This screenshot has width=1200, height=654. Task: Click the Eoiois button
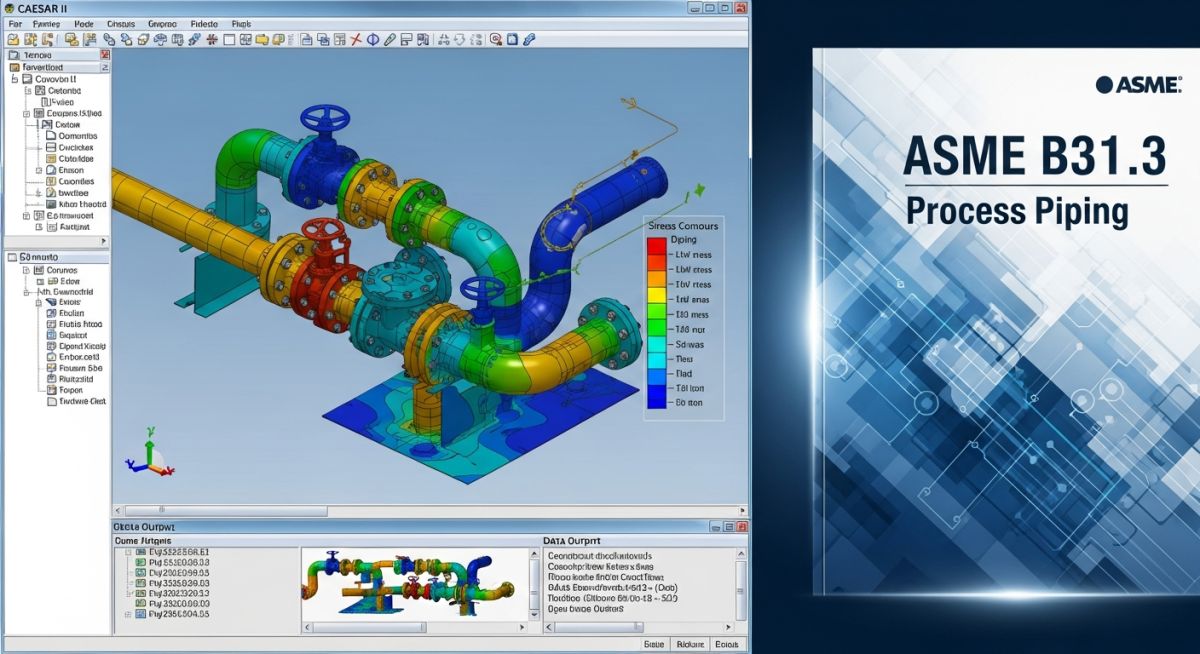(x=727, y=644)
